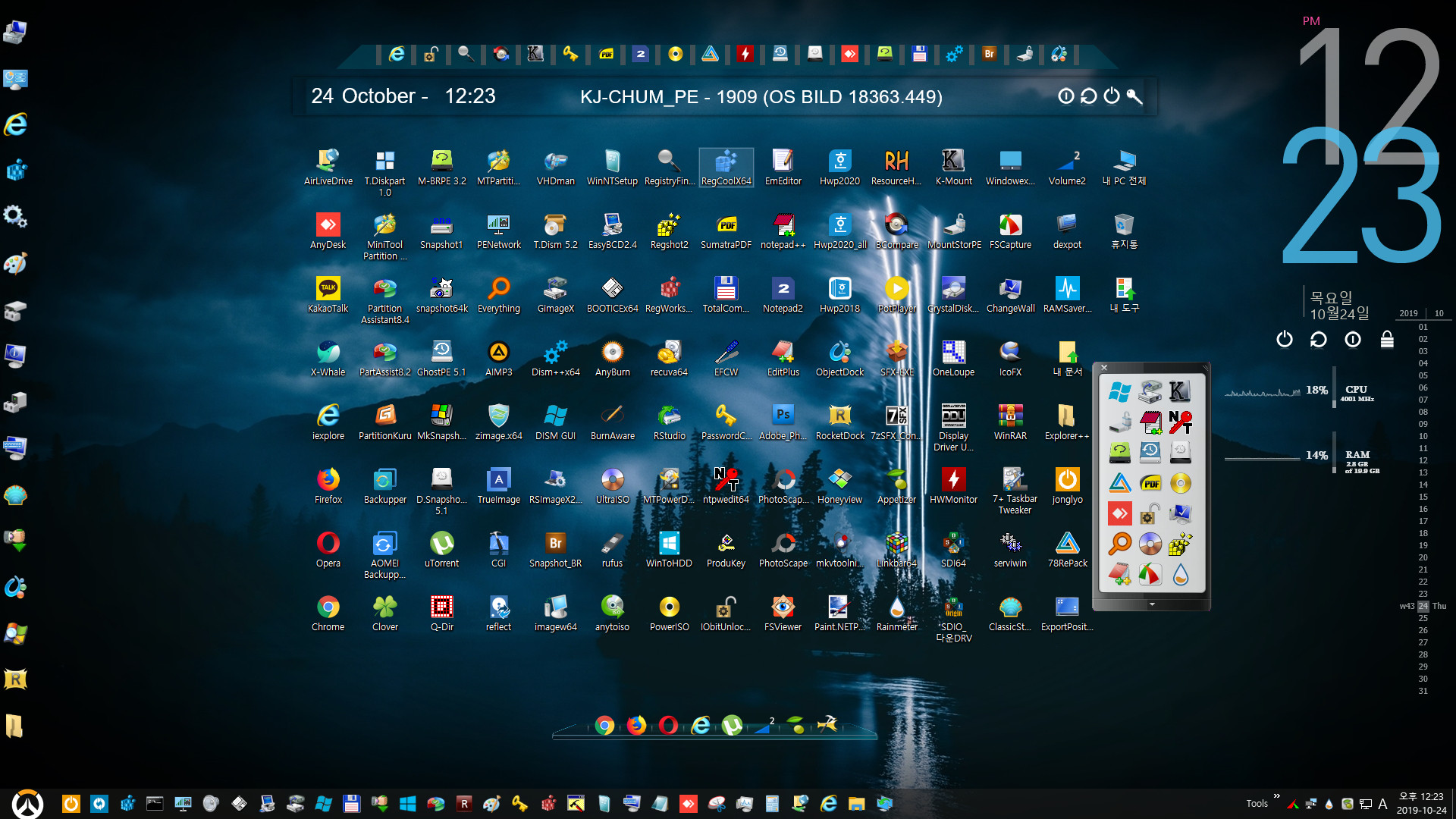Click the paint palette icon in left sidebar
The width and height of the screenshot is (1456, 819).
pos(15,264)
